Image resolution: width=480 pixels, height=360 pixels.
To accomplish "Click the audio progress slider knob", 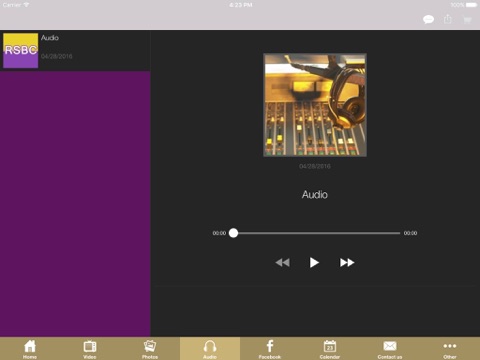I will point(234,233).
